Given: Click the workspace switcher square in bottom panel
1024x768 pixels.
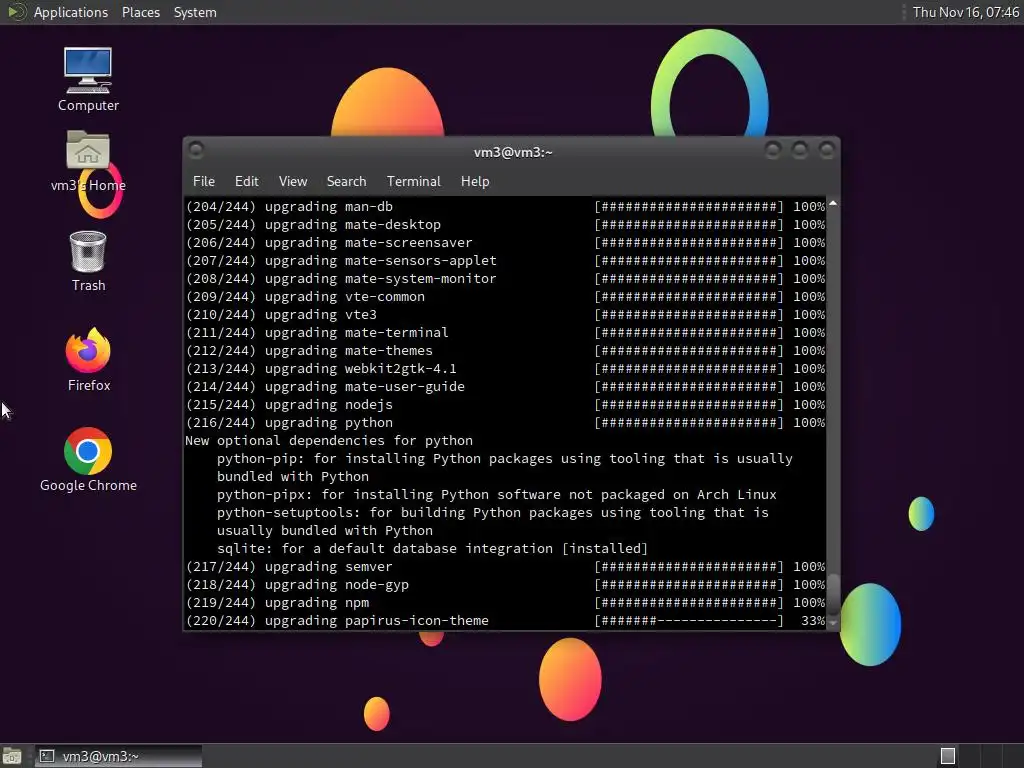Looking at the screenshot, I should 948,756.
